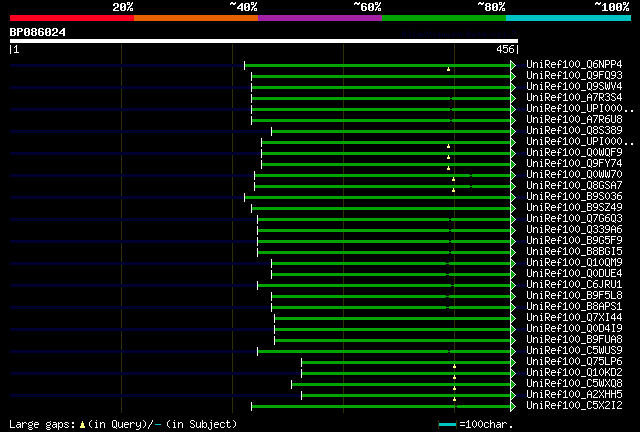The width and height of the screenshot is (640, 432).
Task: Choose the UniRef100_B9FUA8 entry
Action: (x=574, y=340)
